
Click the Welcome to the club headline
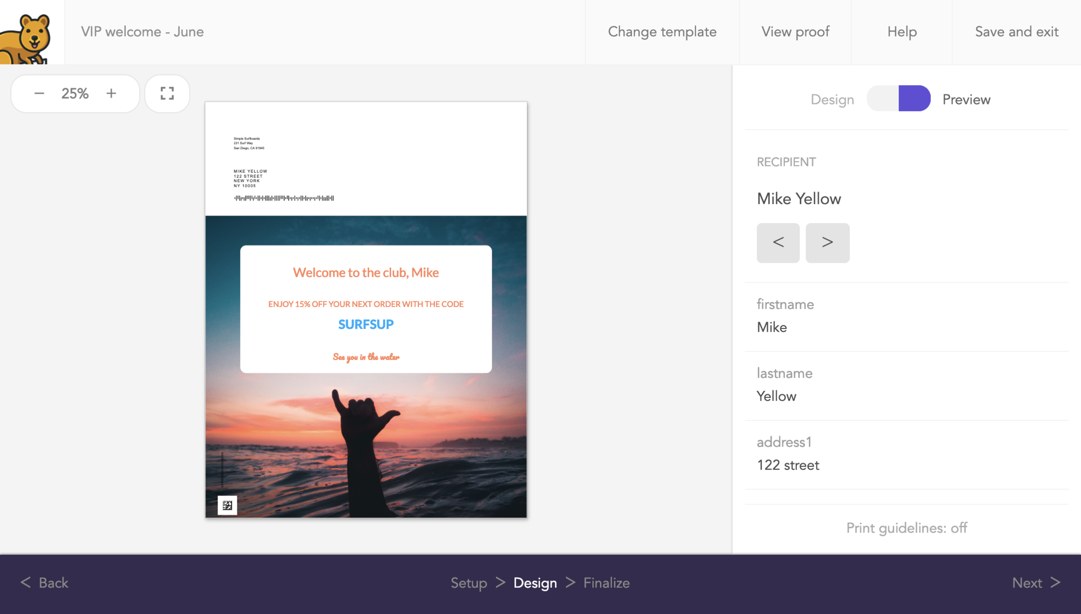coord(366,272)
